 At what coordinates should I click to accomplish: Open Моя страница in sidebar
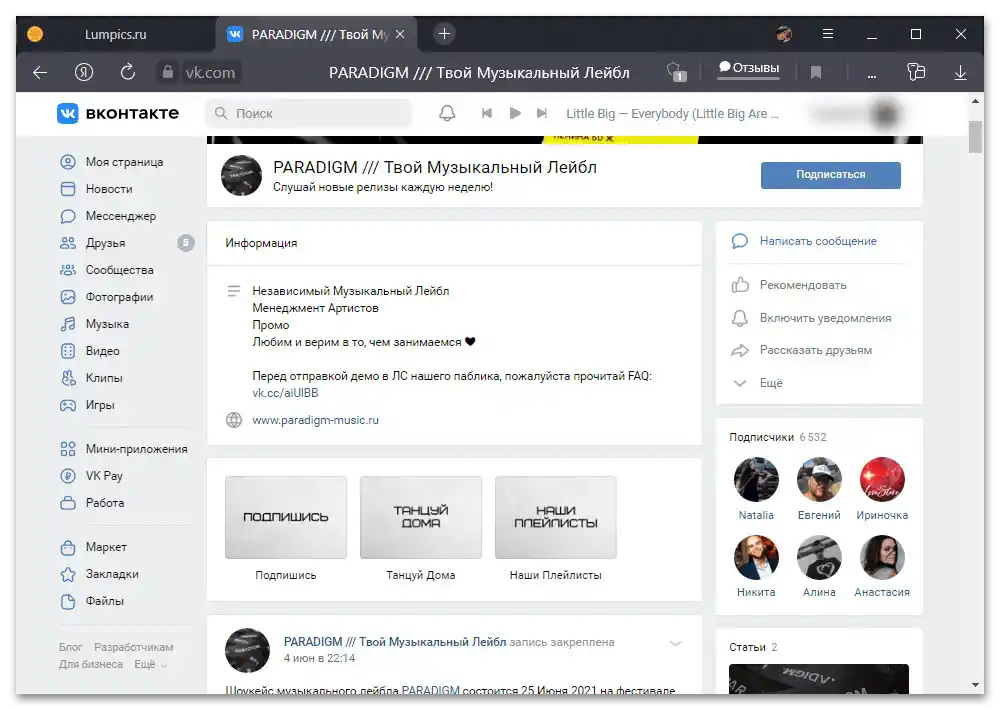coord(124,162)
